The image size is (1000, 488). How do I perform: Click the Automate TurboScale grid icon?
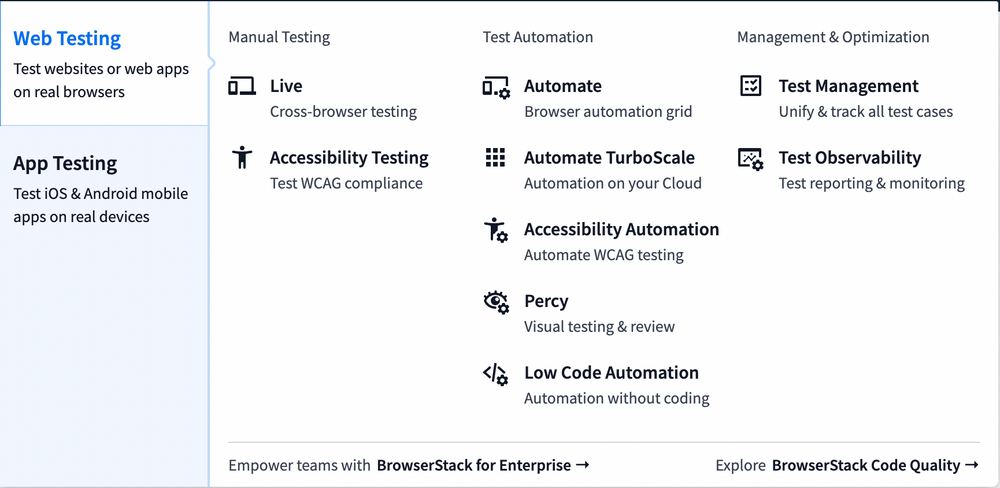(495, 158)
